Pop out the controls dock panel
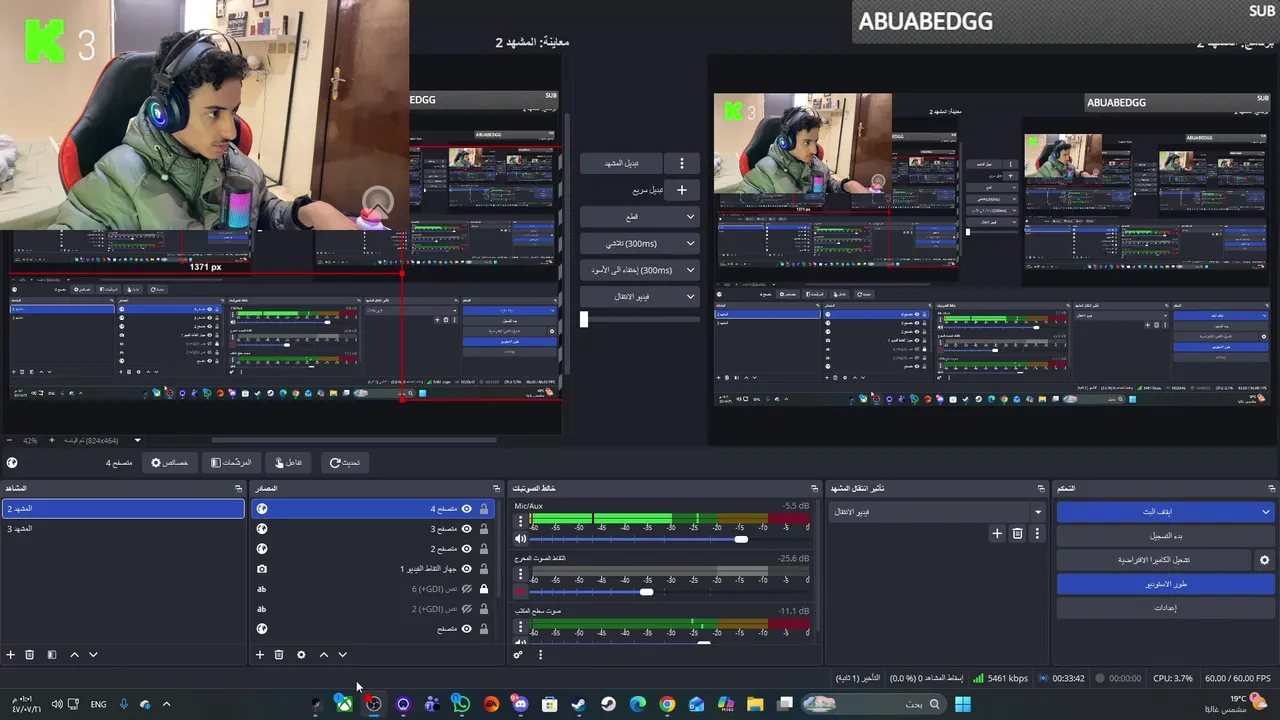Viewport: 1280px width, 720px height. [1270, 489]
